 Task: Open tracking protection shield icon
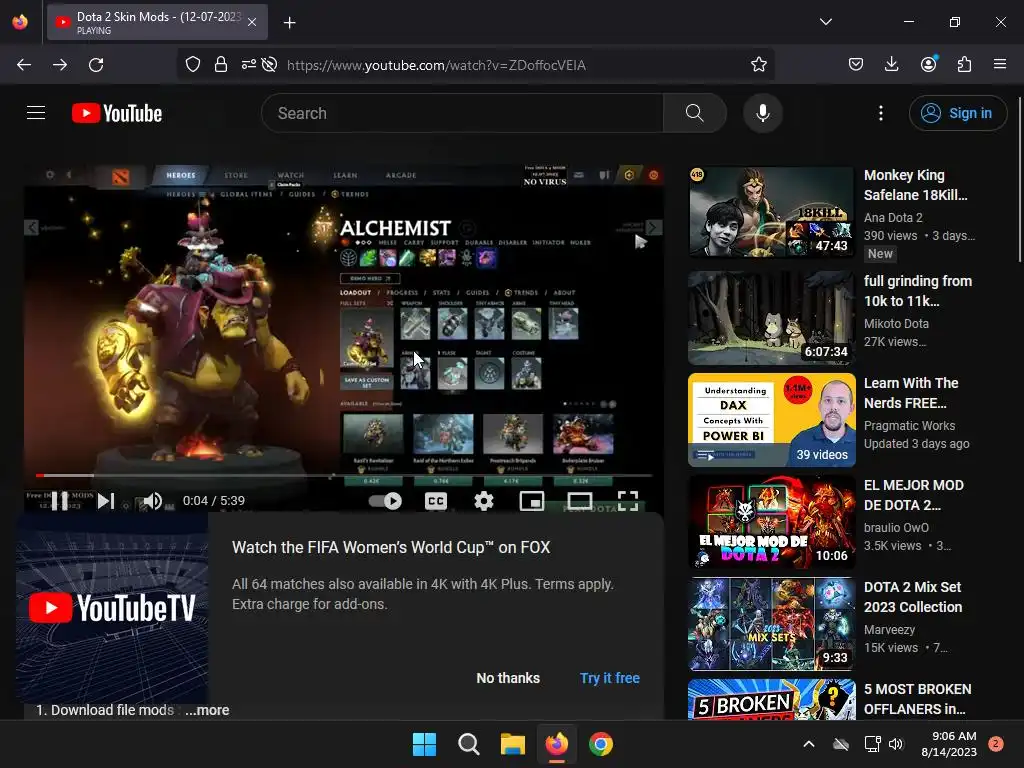click(x=193, y=64)
